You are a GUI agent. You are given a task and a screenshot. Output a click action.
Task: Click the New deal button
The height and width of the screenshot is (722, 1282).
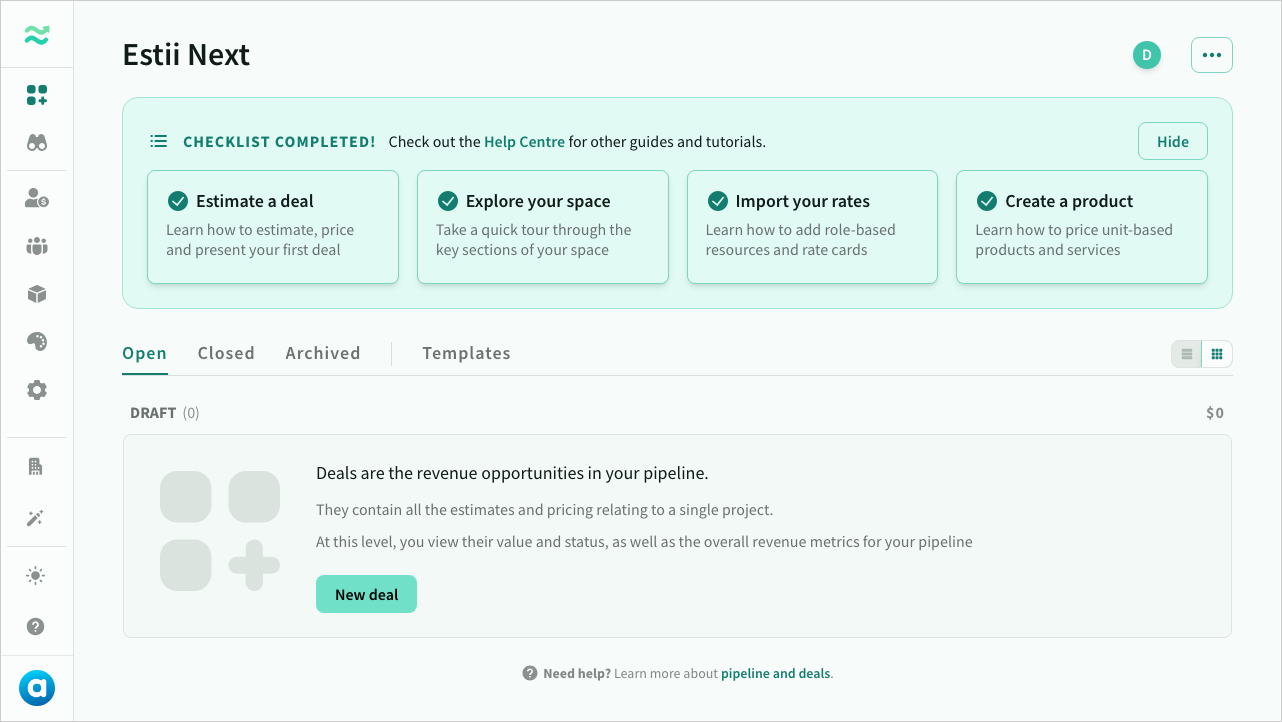[366, 594]
